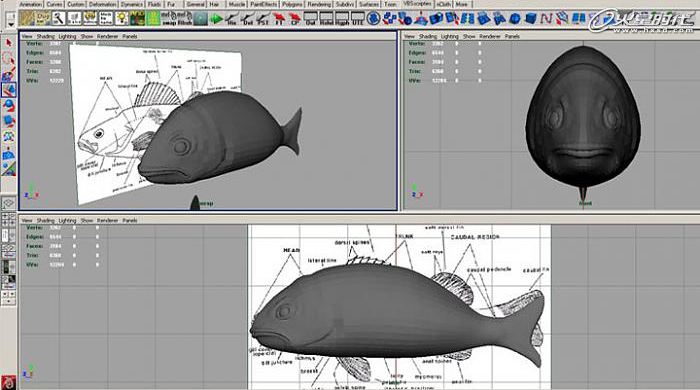Open the Fur shelf tab
700x390 pixels.
(x=171, y=4)
